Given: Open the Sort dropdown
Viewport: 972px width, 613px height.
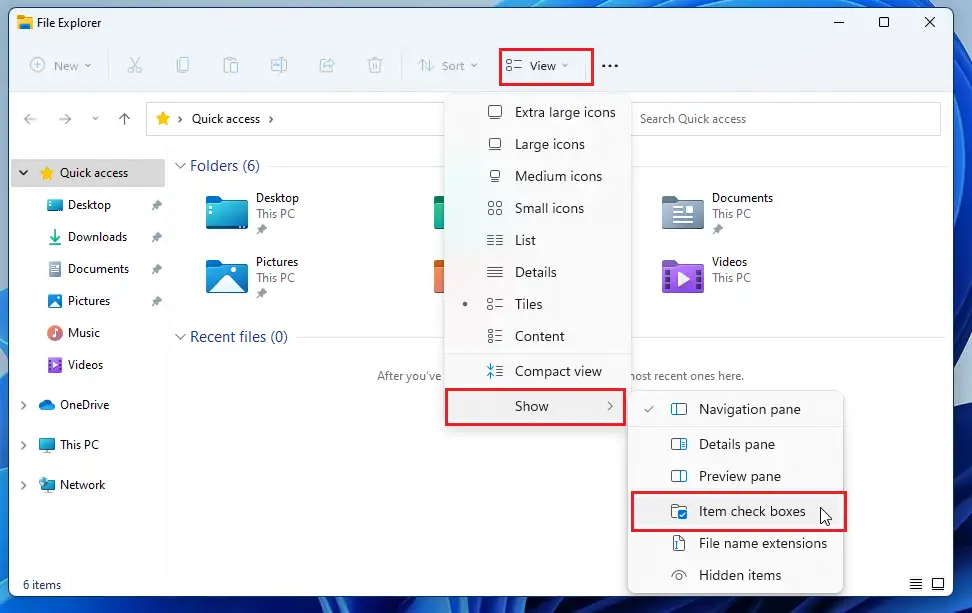Looking at the screenshot, I should 448,66.
